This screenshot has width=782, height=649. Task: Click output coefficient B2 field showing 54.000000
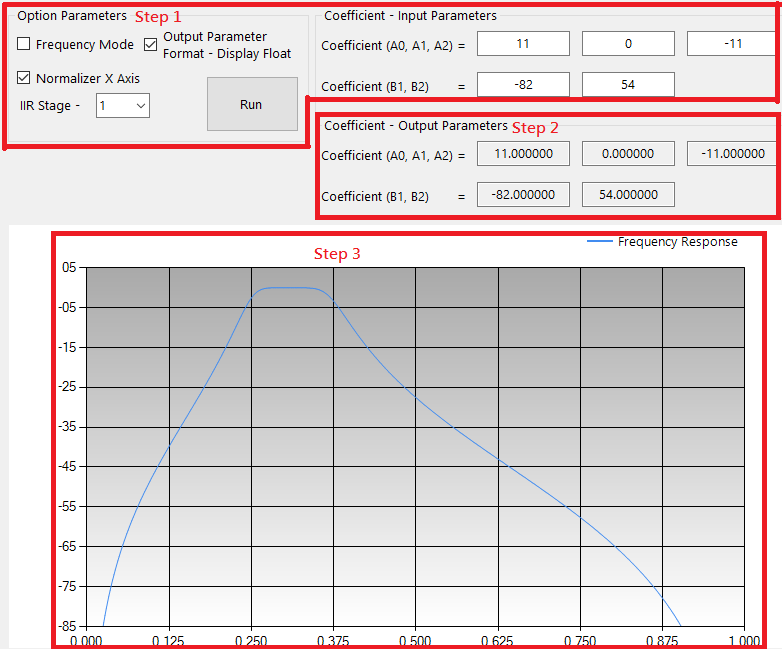click(628, 195)
